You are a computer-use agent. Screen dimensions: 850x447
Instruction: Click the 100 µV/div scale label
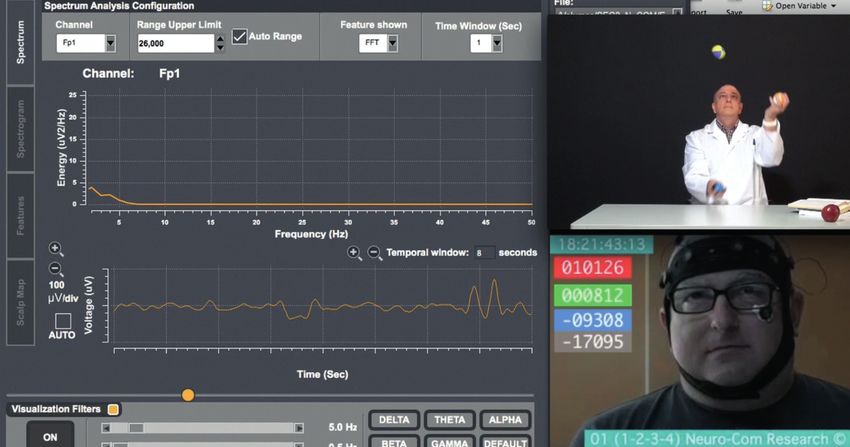63,291
